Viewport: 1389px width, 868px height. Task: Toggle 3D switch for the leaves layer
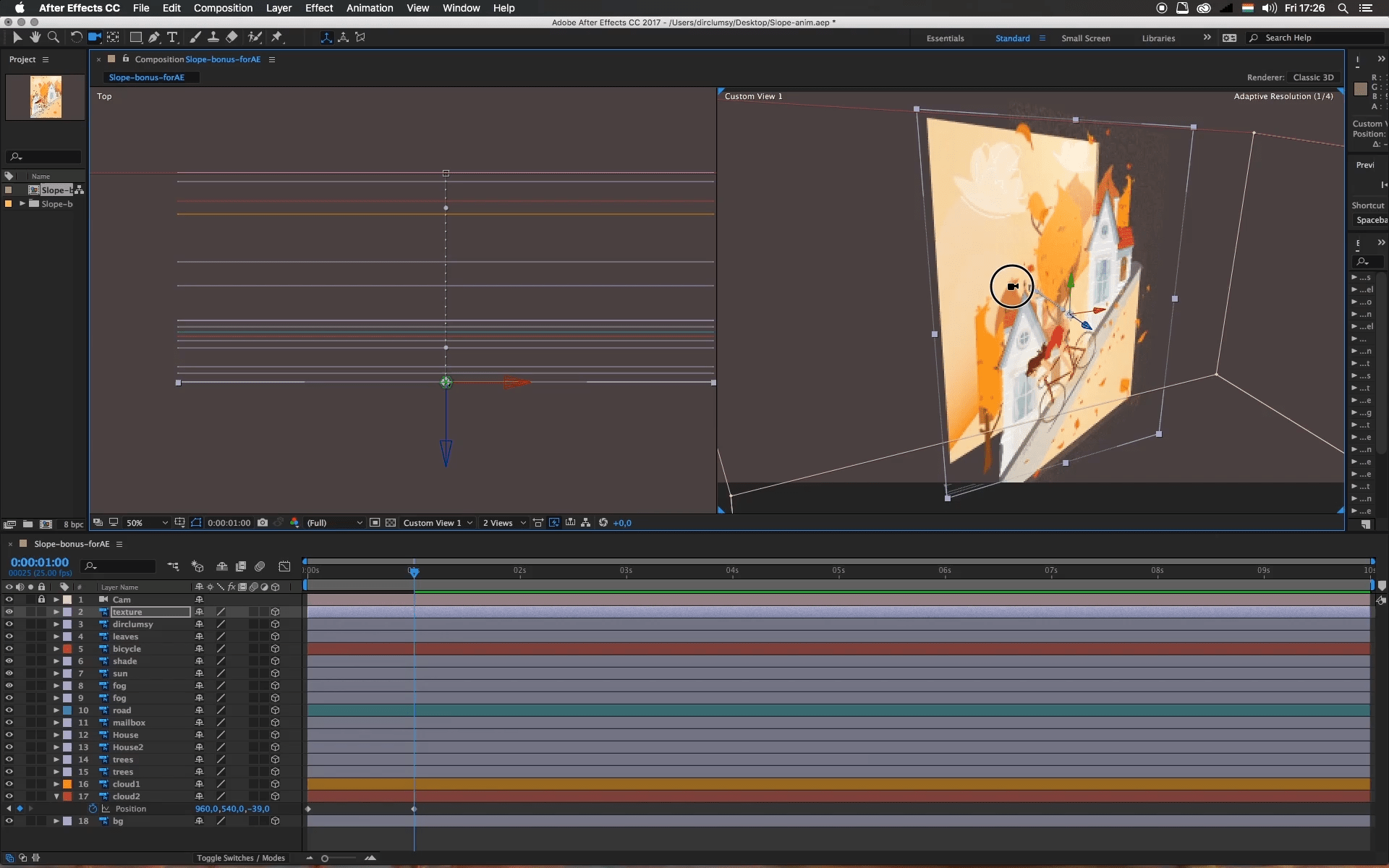click(x=275, y=637)
